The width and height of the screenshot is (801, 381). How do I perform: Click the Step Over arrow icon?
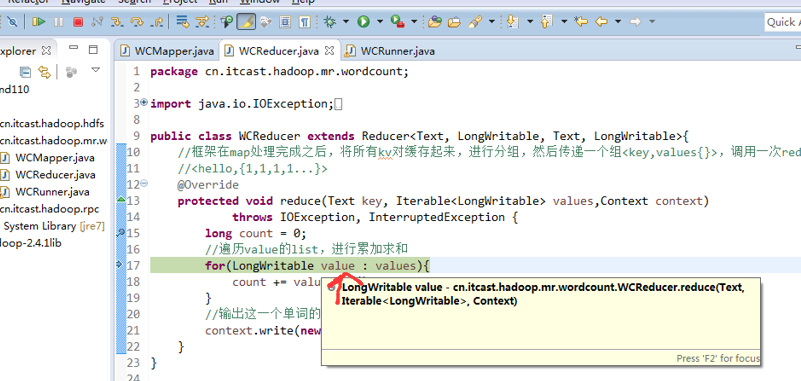[137, 22]
